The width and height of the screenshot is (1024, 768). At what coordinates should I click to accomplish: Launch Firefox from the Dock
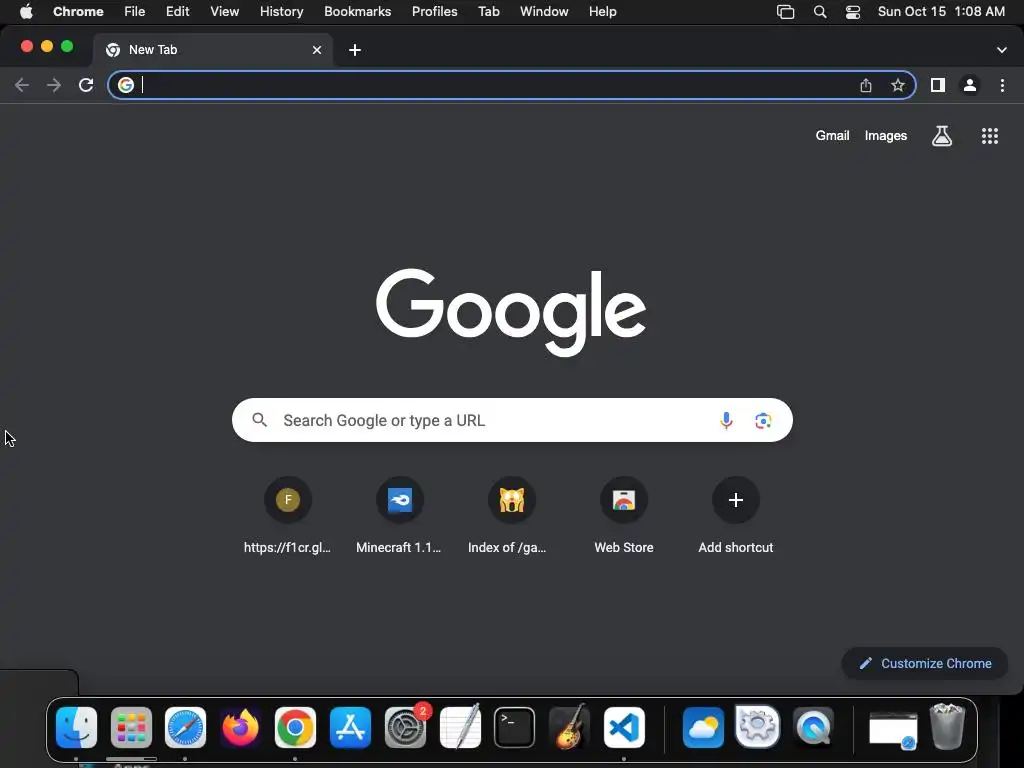240,727
